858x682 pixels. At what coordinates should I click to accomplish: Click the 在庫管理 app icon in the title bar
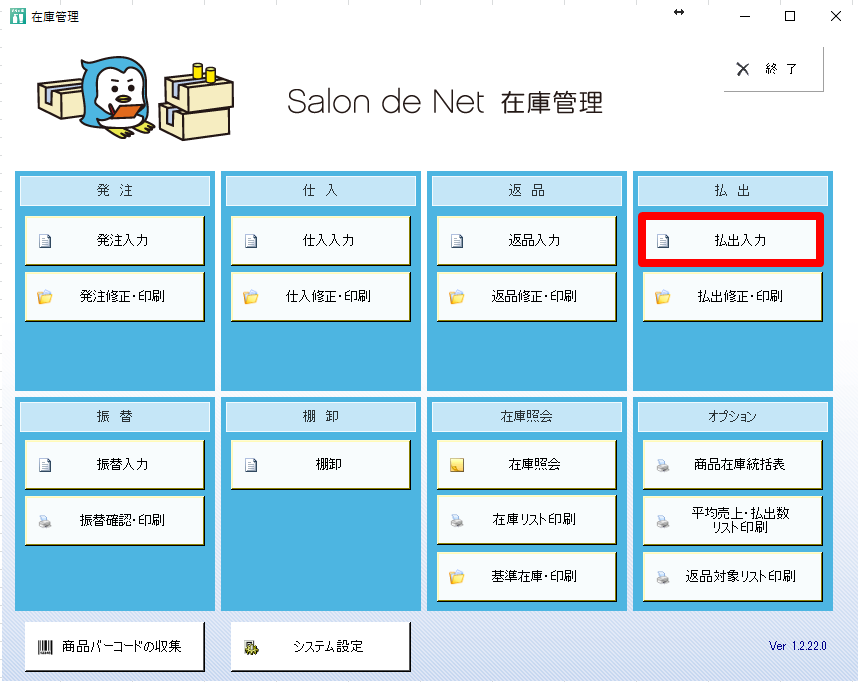pos(18,16)
